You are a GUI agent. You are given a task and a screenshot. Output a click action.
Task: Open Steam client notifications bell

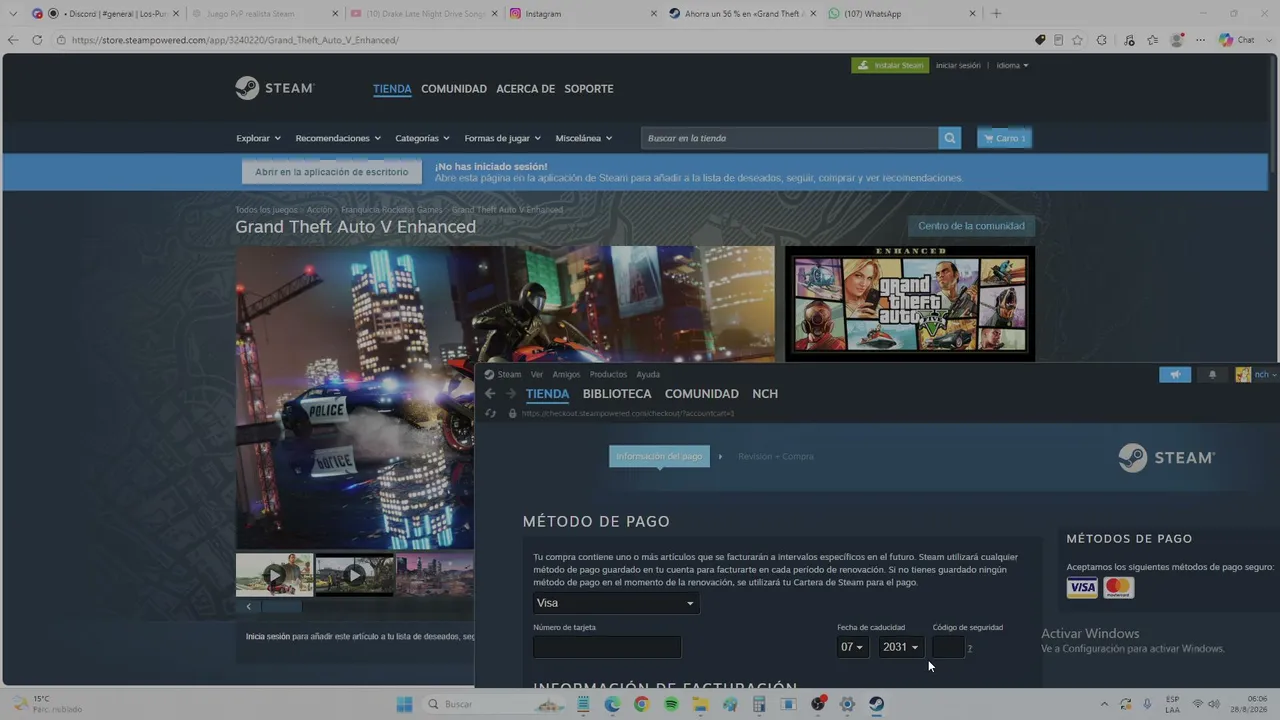click(x=1213, y=375)
